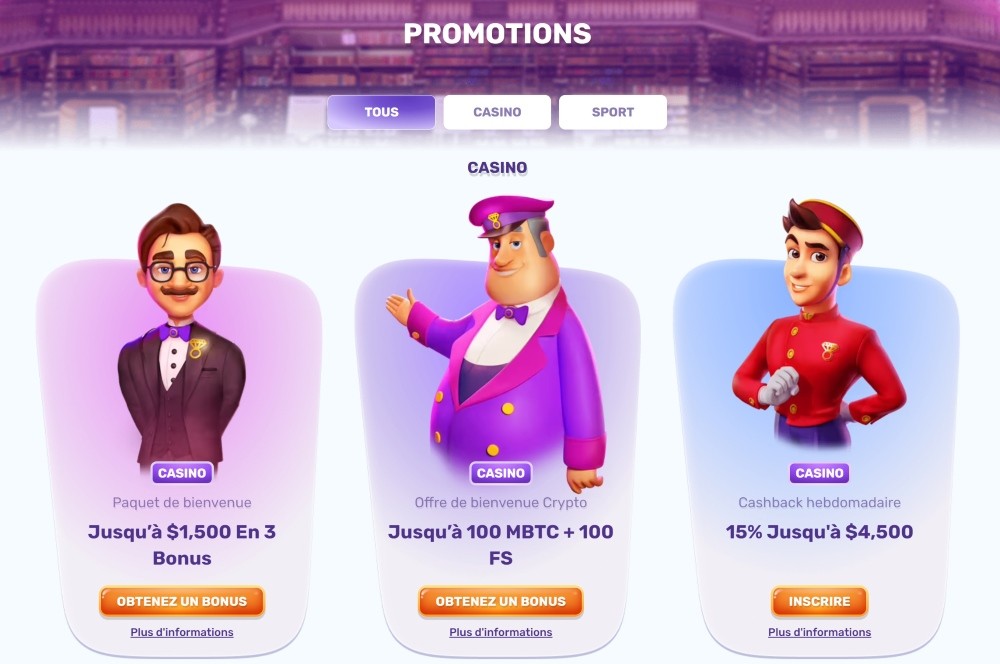Switch to the CASINO filter tab
This screenshot has height=664, width=1000.
coord(497,112)
